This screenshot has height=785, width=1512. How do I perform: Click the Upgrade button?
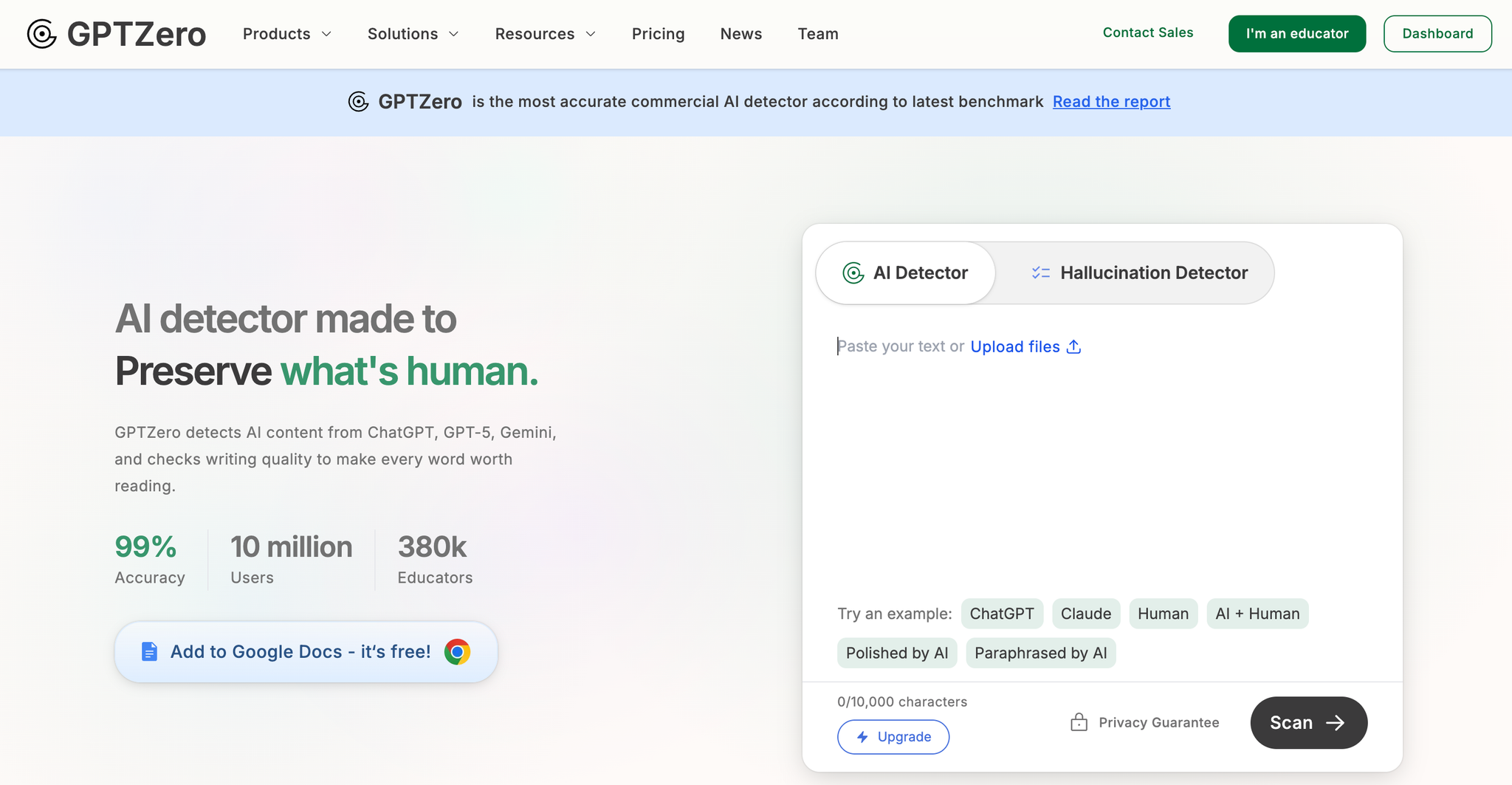pos(893,737)
